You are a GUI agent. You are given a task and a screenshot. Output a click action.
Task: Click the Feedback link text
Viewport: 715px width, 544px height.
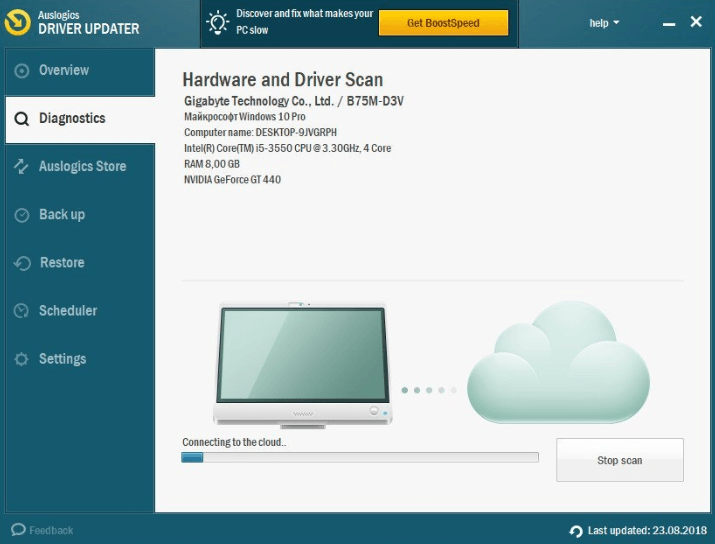coord(51,530)
